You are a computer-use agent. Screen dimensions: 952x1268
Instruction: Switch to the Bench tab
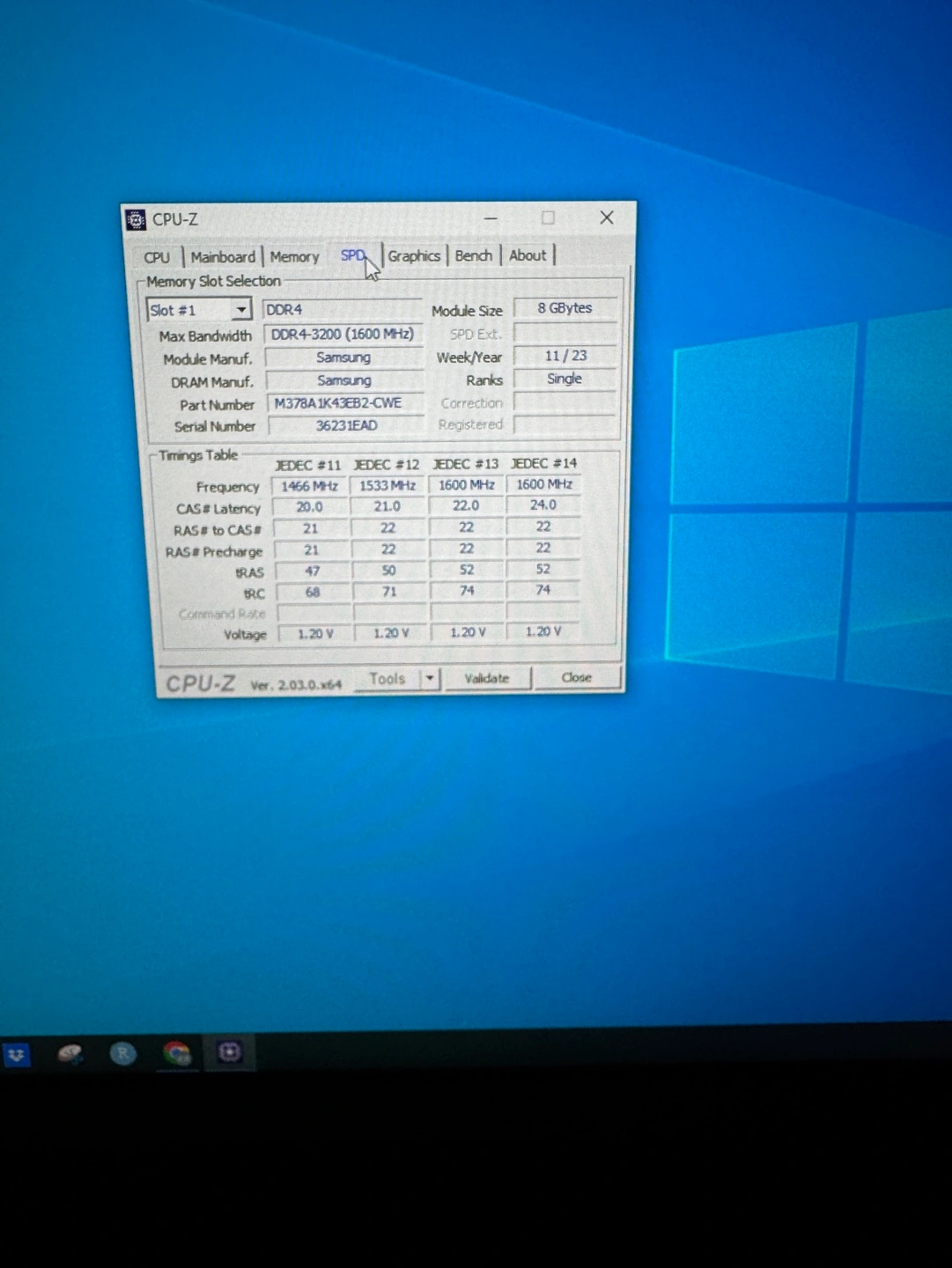(x=474, y=255)
